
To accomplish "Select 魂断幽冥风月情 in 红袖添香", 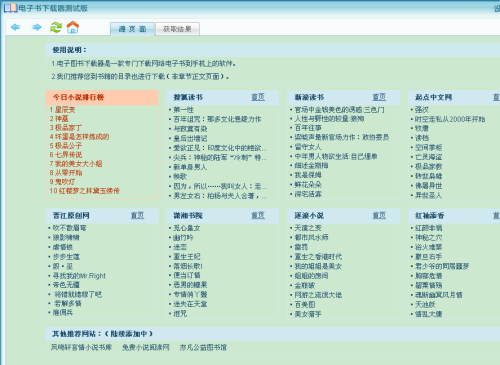I will (x=439, y=295).
